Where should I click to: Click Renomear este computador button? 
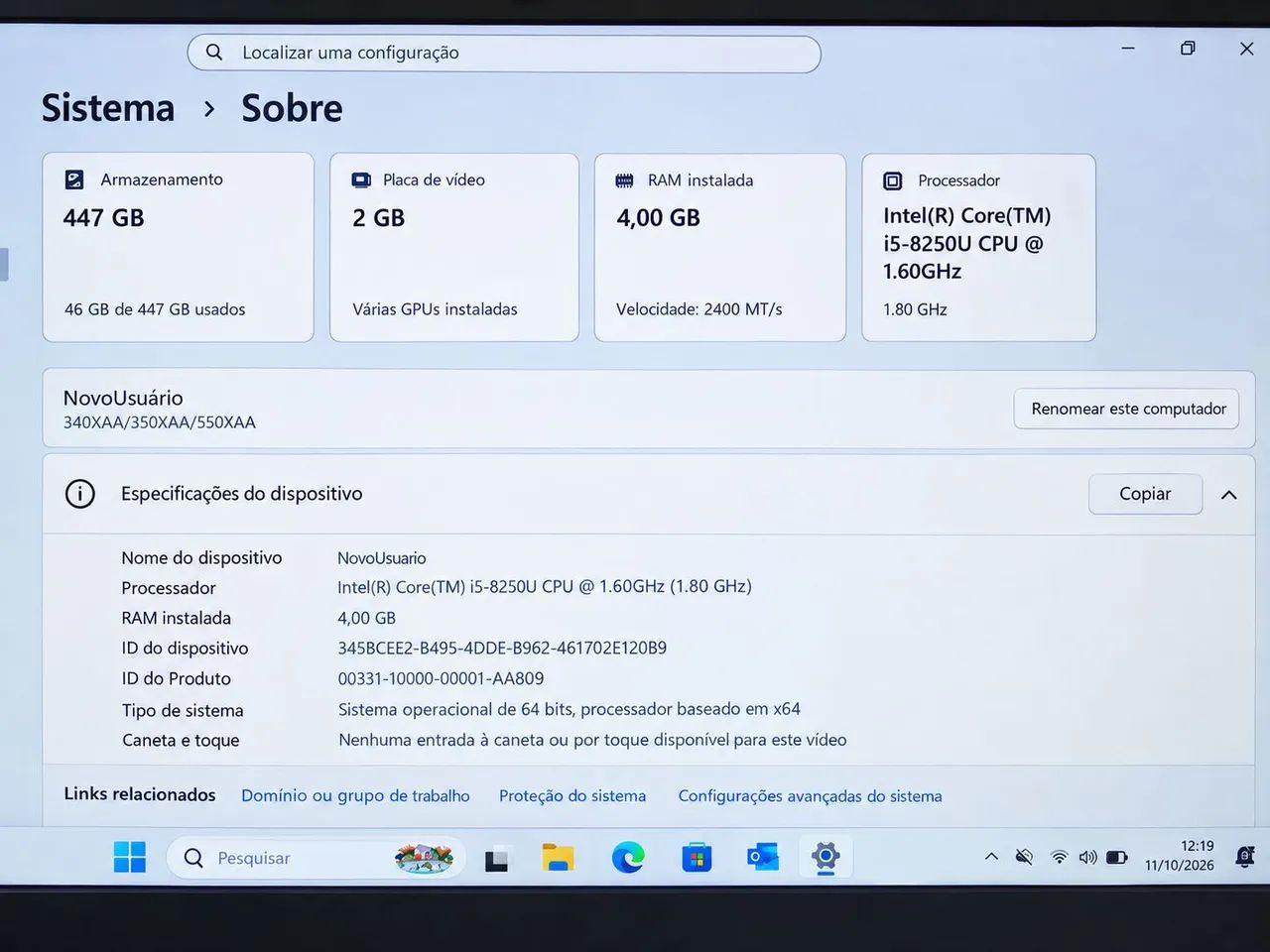[1127, 409]
